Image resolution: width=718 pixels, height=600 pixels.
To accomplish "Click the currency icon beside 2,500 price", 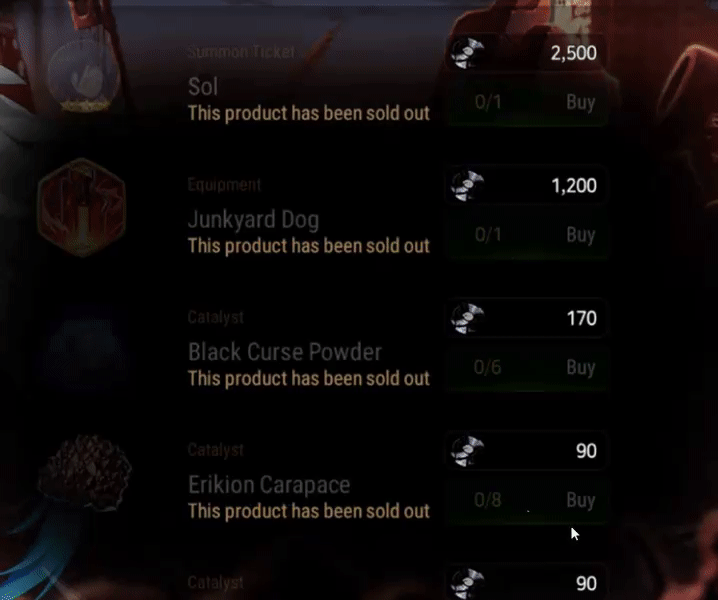I will (467, 53).
